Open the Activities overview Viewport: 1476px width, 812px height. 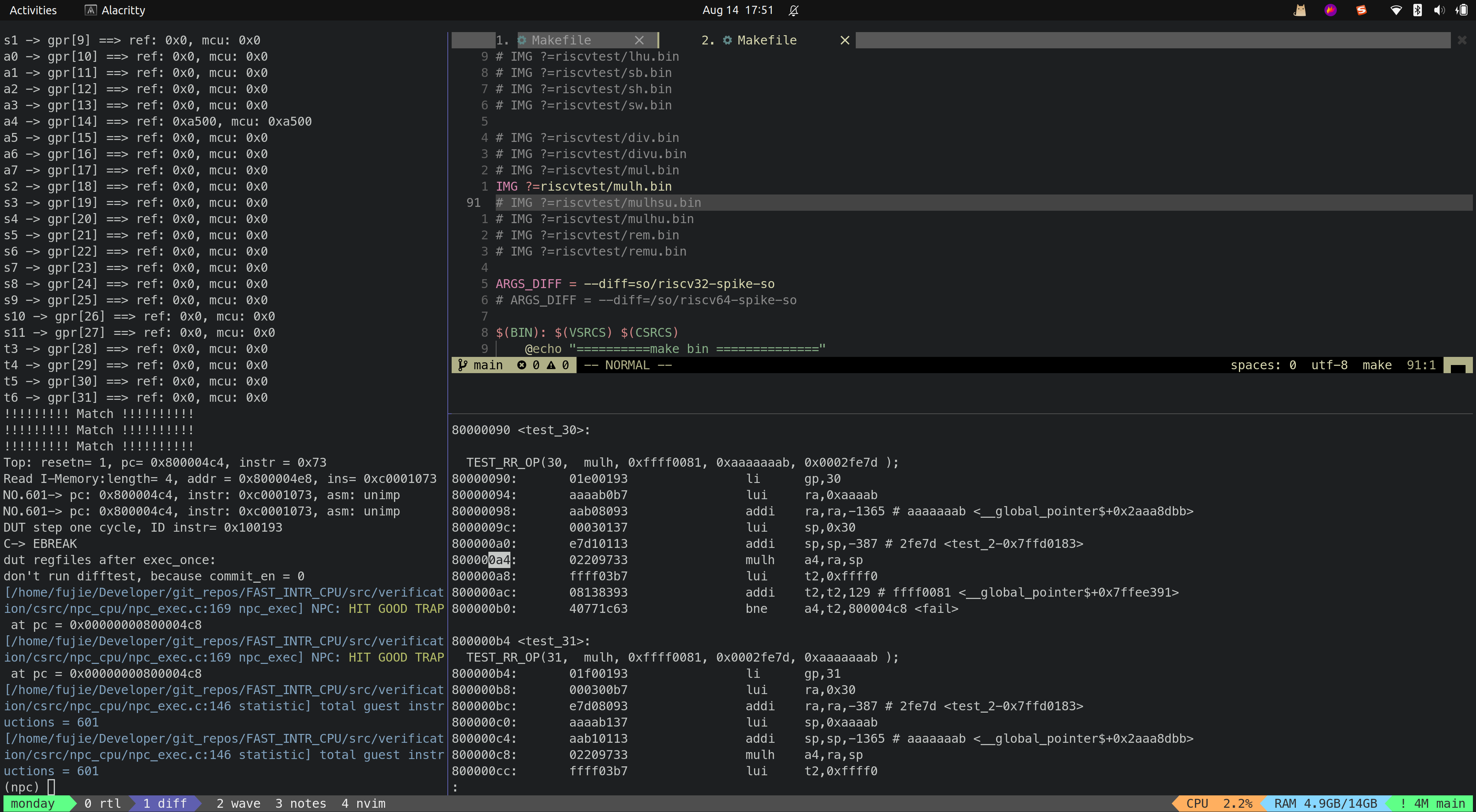pyautogui.click(x=32, y=10)
